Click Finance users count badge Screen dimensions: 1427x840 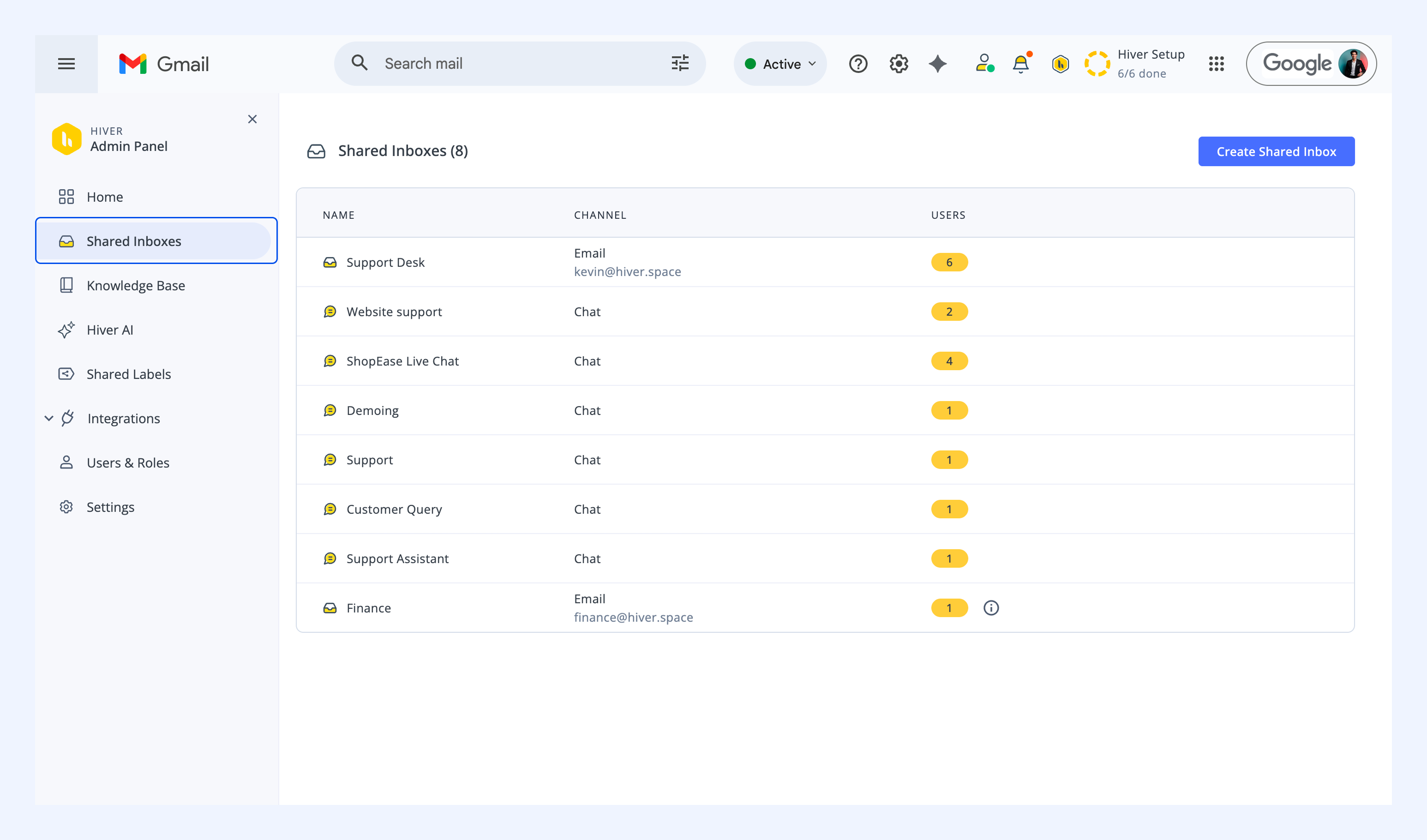click(949, 608)
